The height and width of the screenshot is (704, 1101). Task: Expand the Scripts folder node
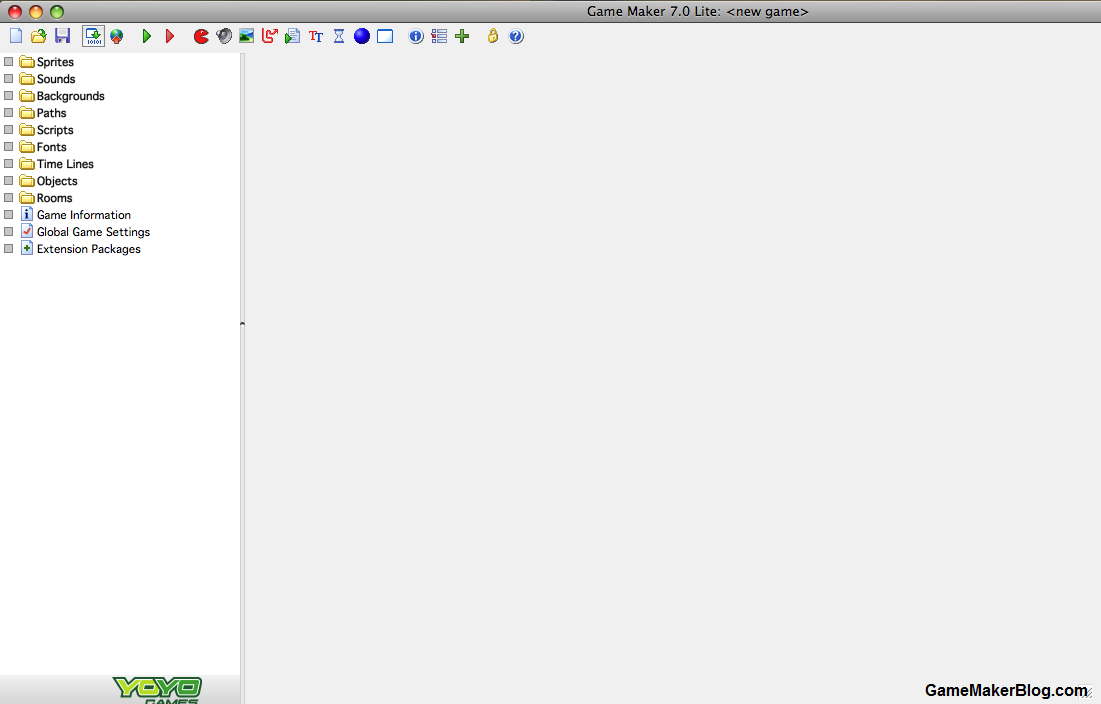click(x=8, y=130)
